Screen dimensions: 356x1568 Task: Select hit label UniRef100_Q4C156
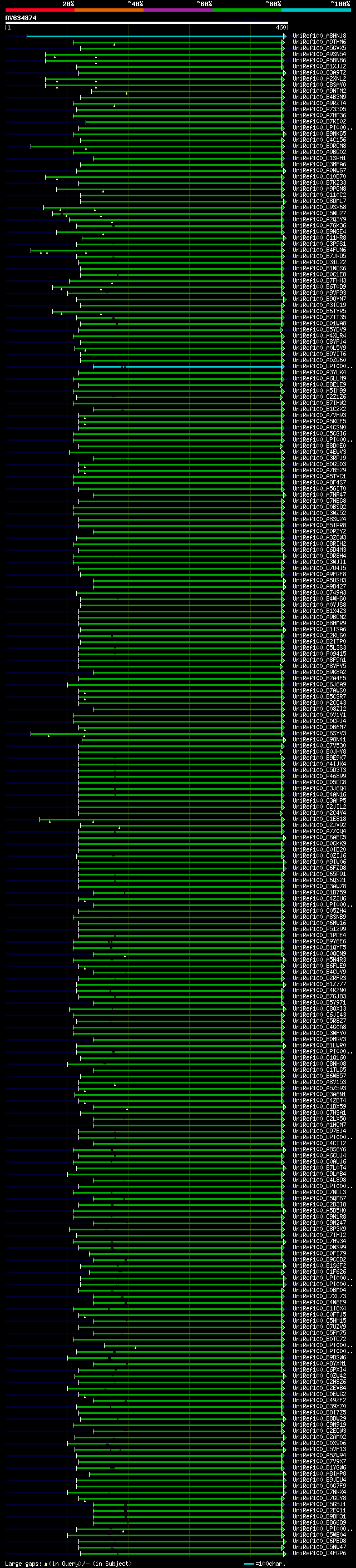[x=319, y=140]
